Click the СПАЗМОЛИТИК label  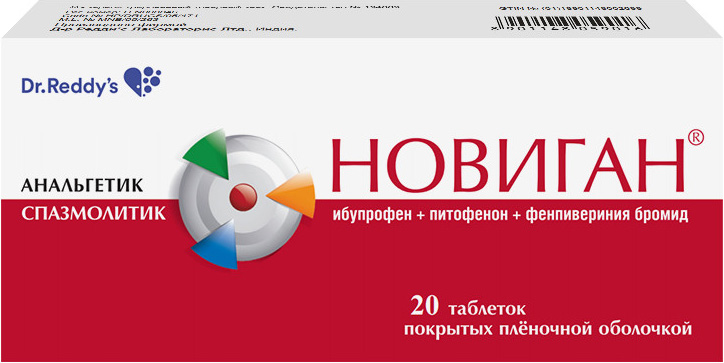(94, 213)
